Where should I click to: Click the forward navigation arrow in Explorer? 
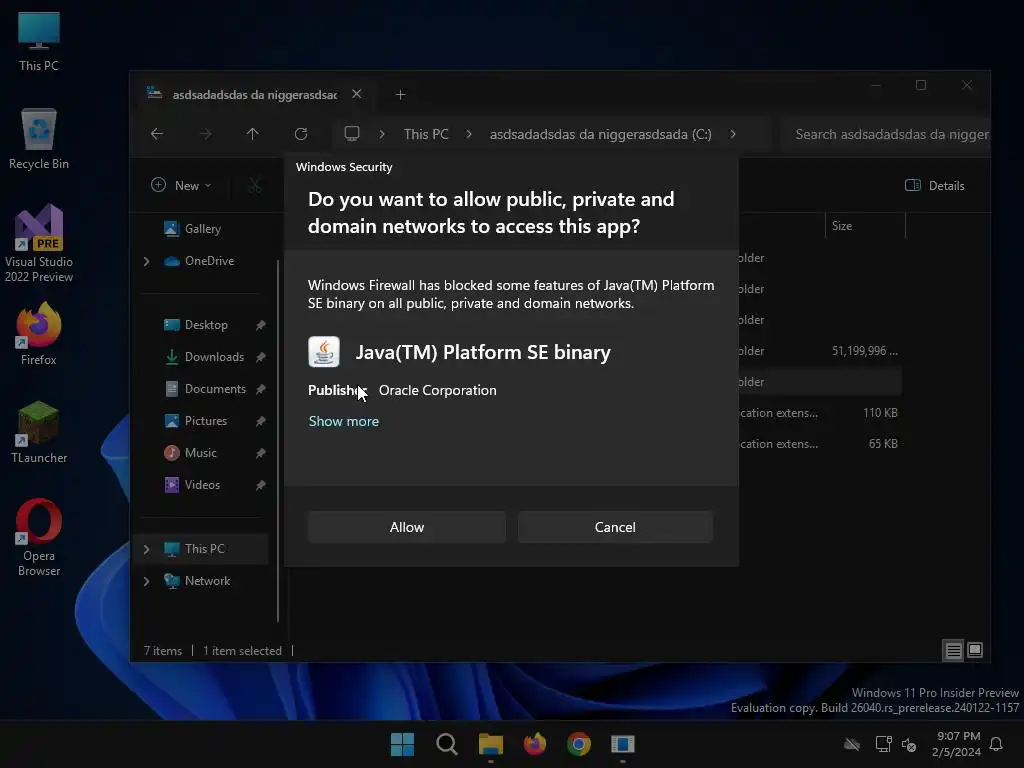[205, 134]
